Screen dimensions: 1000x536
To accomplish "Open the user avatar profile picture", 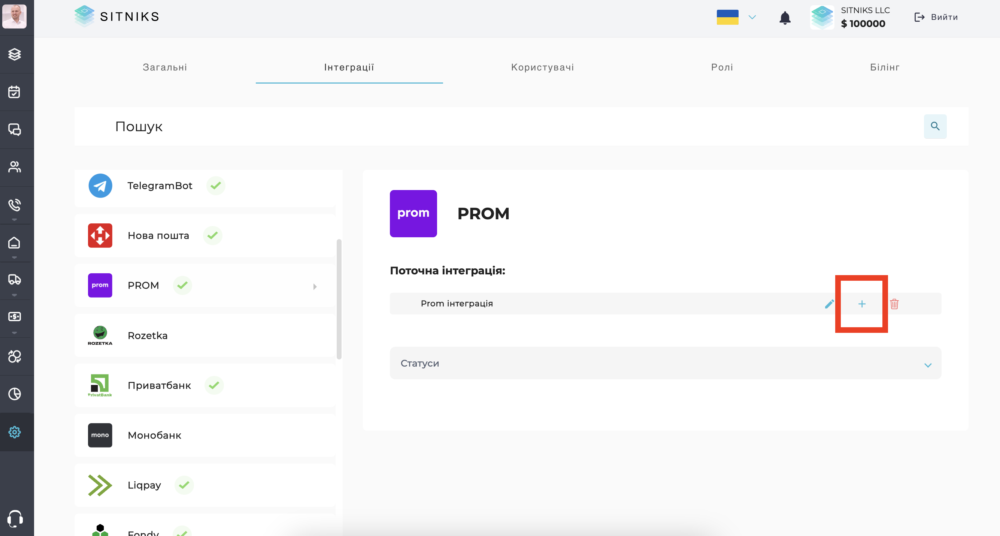I will click(14, 15).
